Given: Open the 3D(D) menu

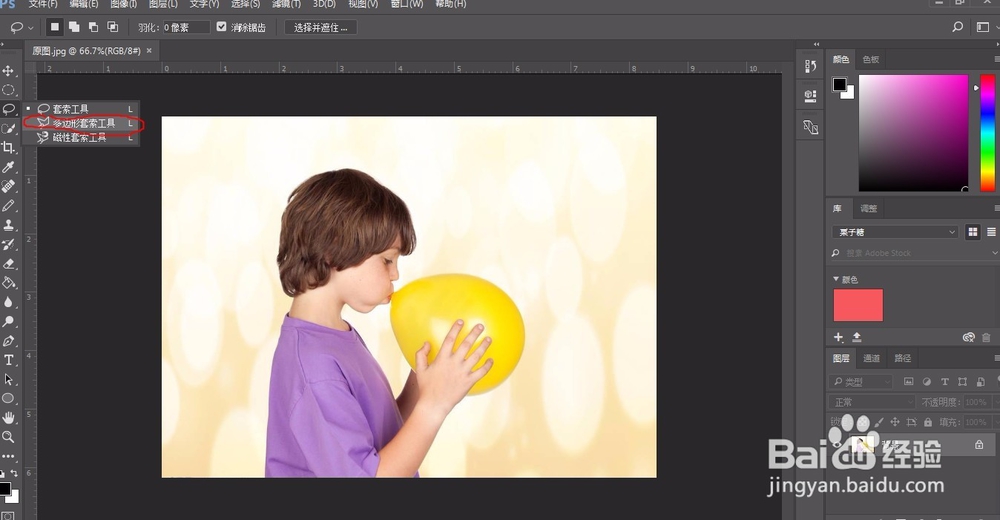Looking at the screenshot, I should tap(325, 4).
